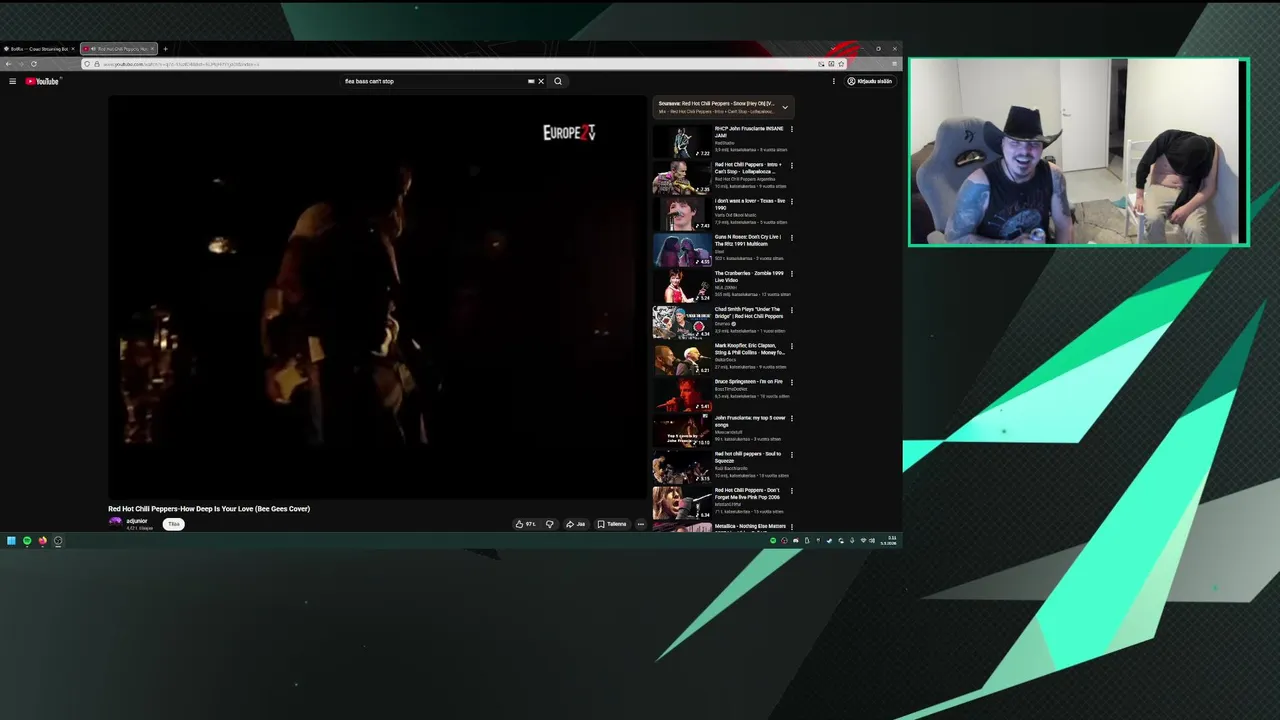The image size is (1280, 720).
Task: Go back using browser back arrow
Action: click(8, 64)
